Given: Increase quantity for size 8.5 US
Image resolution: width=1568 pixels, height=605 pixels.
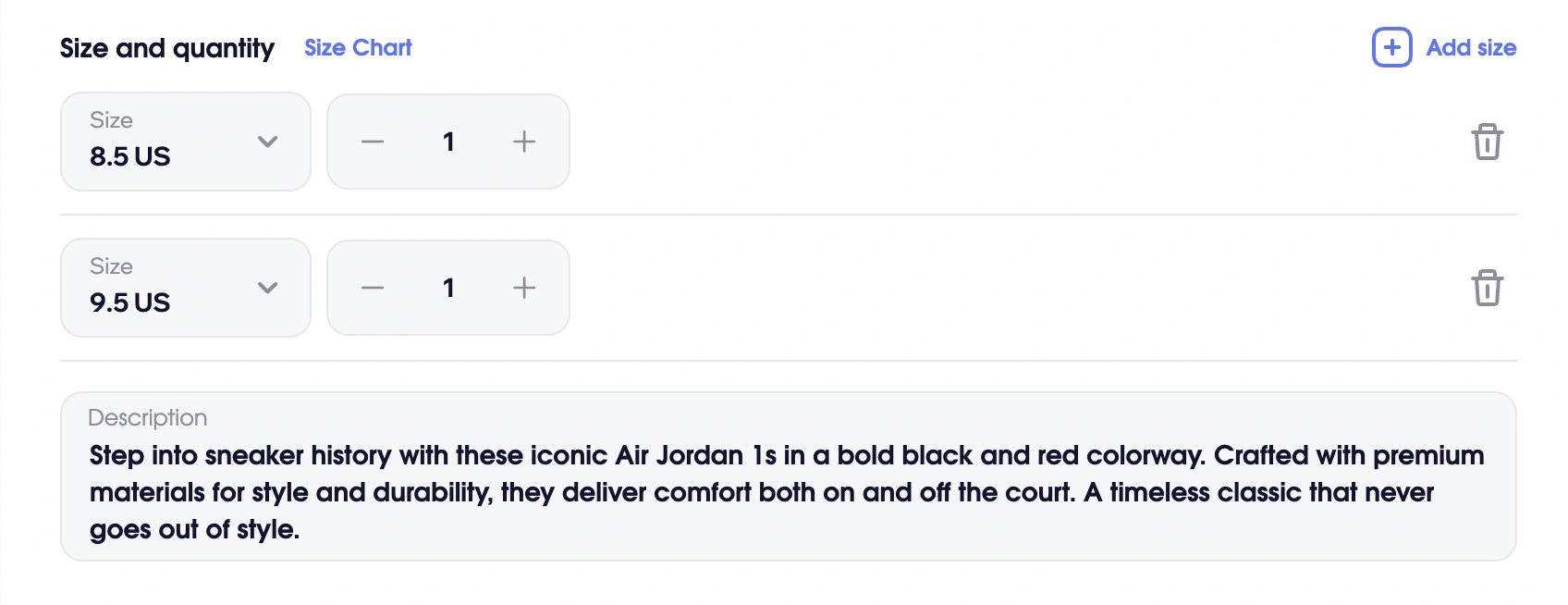Looking at the screenshot, I should point(524,142).
